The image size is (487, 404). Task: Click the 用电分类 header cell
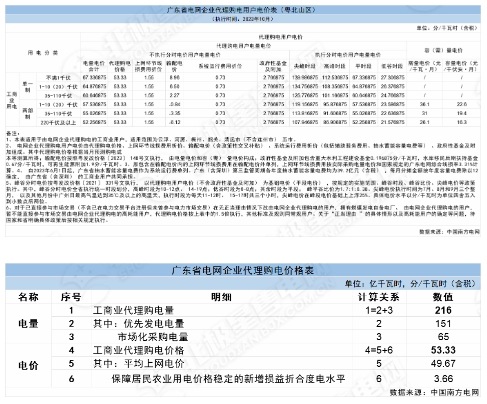coord(43,53)
